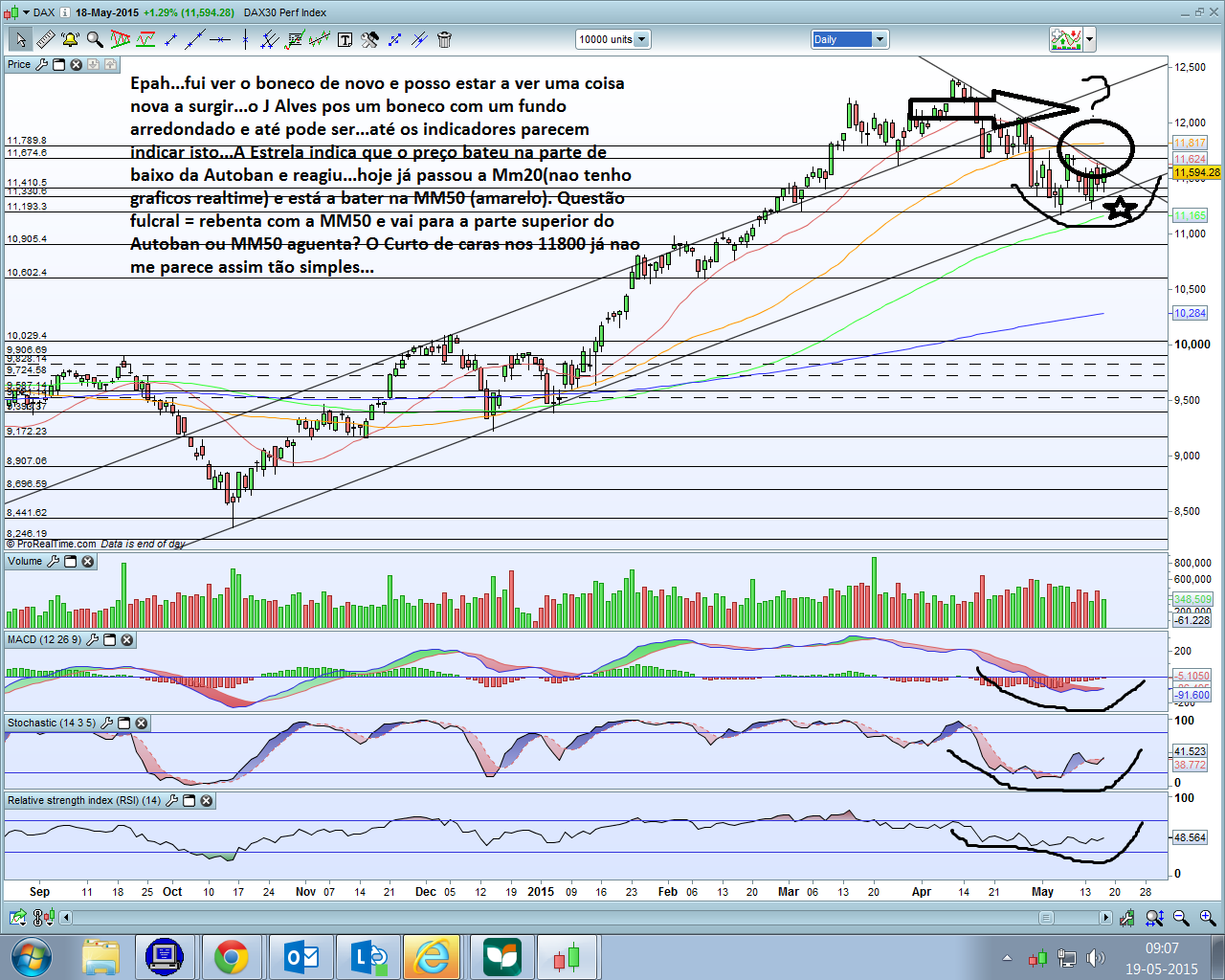The width and height of the screenshot is (1225, 980).
Task: Click the Stochastic (14 3 5) label
Action: coord(52,723)
